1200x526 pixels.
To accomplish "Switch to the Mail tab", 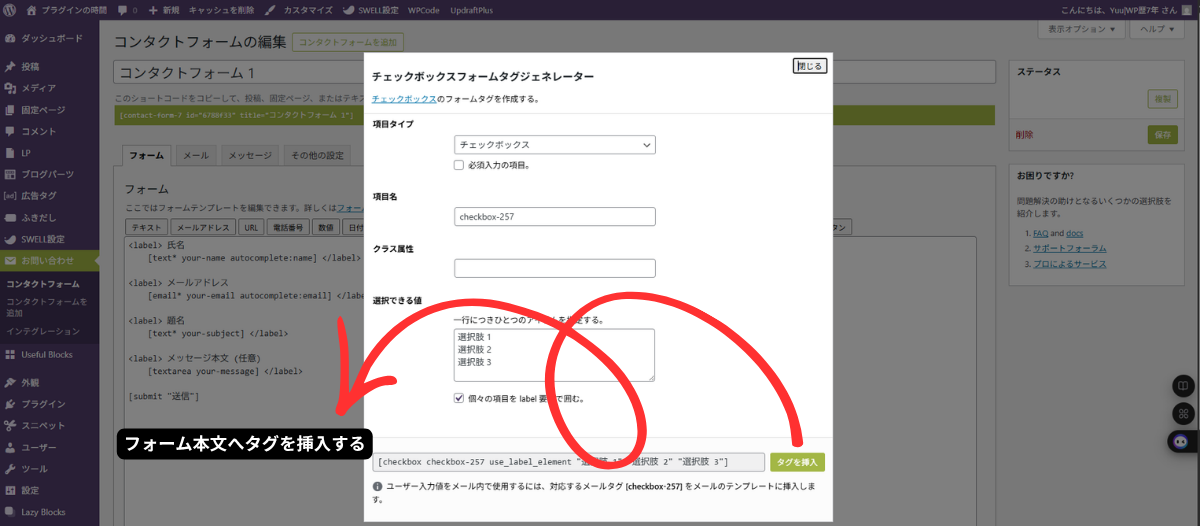I will click(196, 156).
